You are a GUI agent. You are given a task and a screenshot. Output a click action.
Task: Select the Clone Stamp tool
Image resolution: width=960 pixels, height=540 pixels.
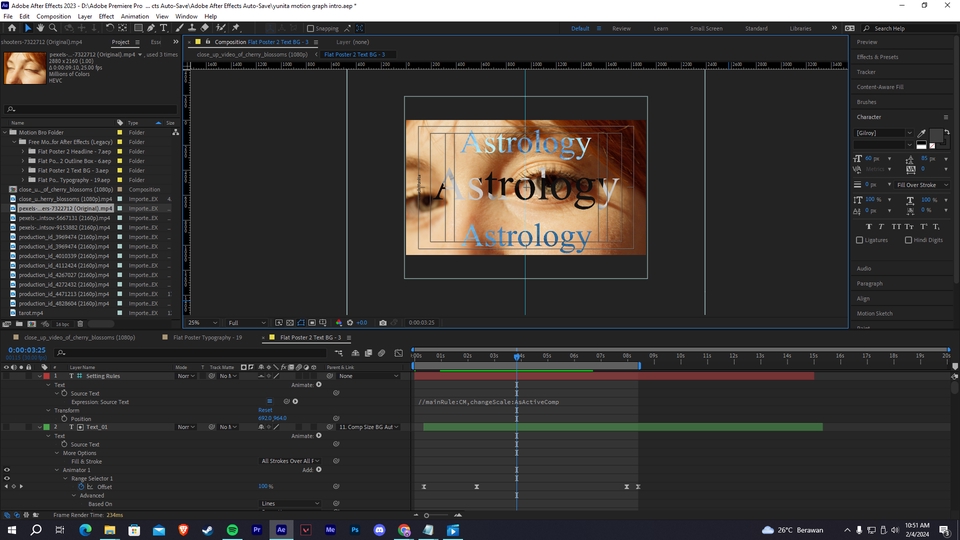tap(192, 28)
